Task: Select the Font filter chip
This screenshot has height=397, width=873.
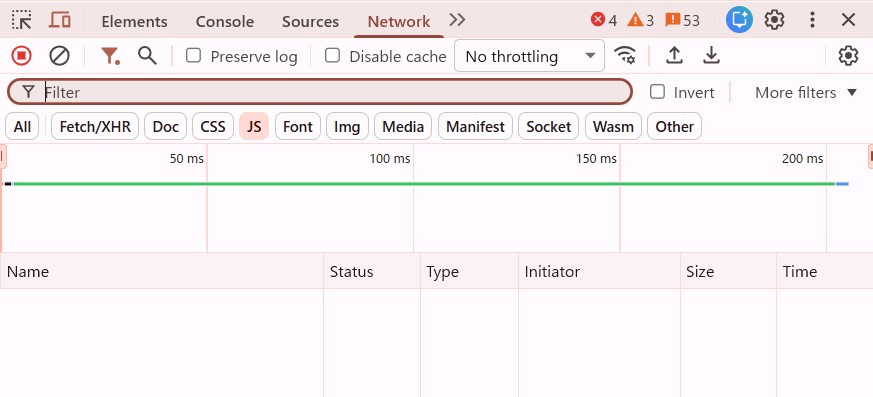Action: tap(298, 127)
